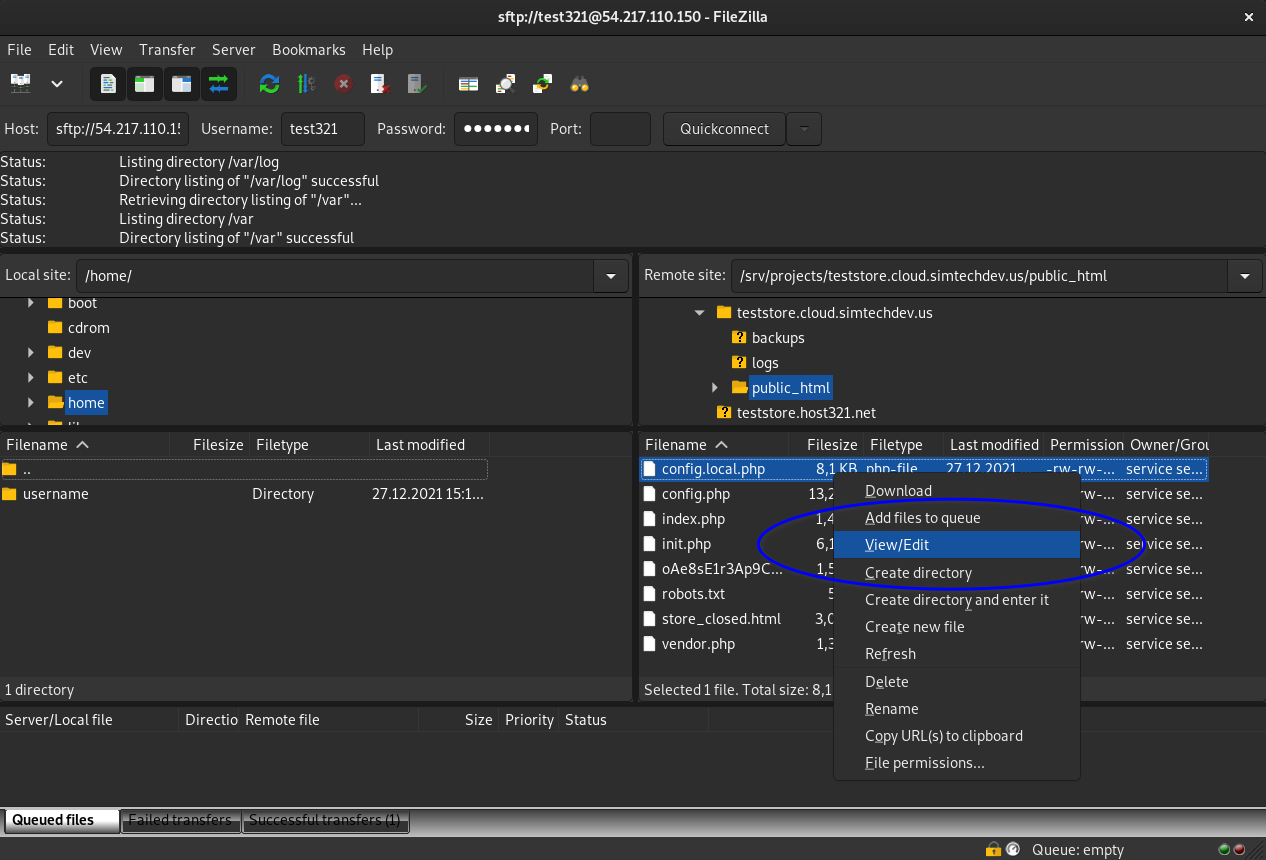Click the folder icon beside username
This screenshot has height=860, width=1266.
(x=10, y=494)
